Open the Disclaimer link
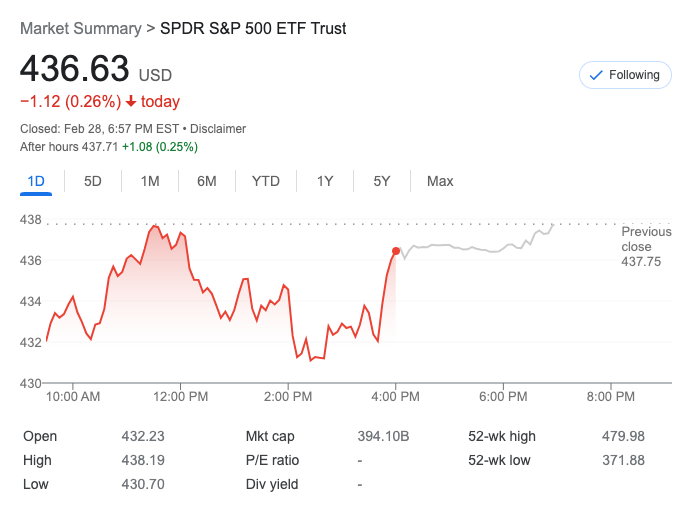Viewport: 697px width, 511px height. [x=218, y=129]
